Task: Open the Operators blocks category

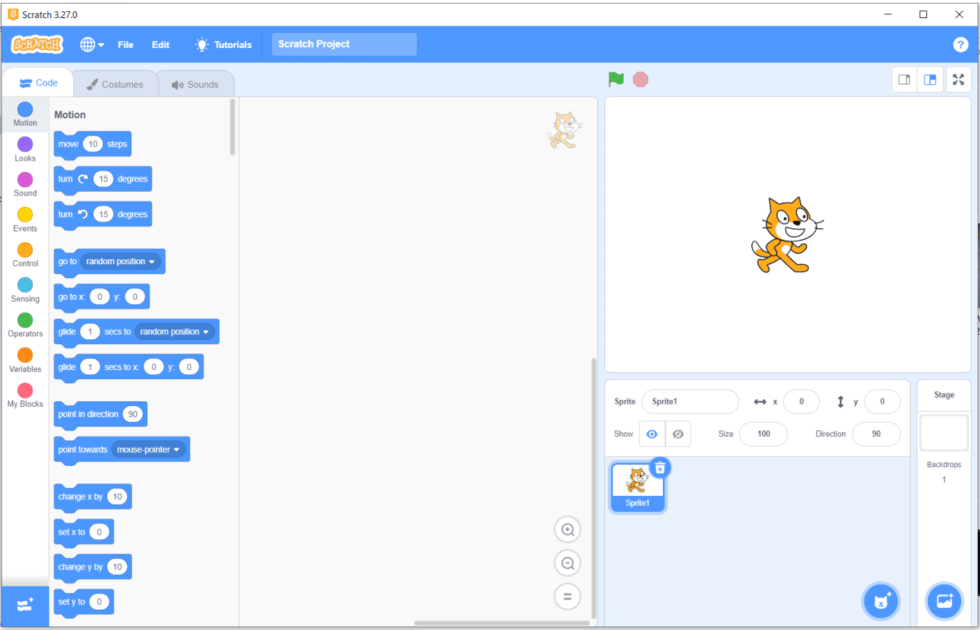Action: pyautogui.click(x=24, y=318)
